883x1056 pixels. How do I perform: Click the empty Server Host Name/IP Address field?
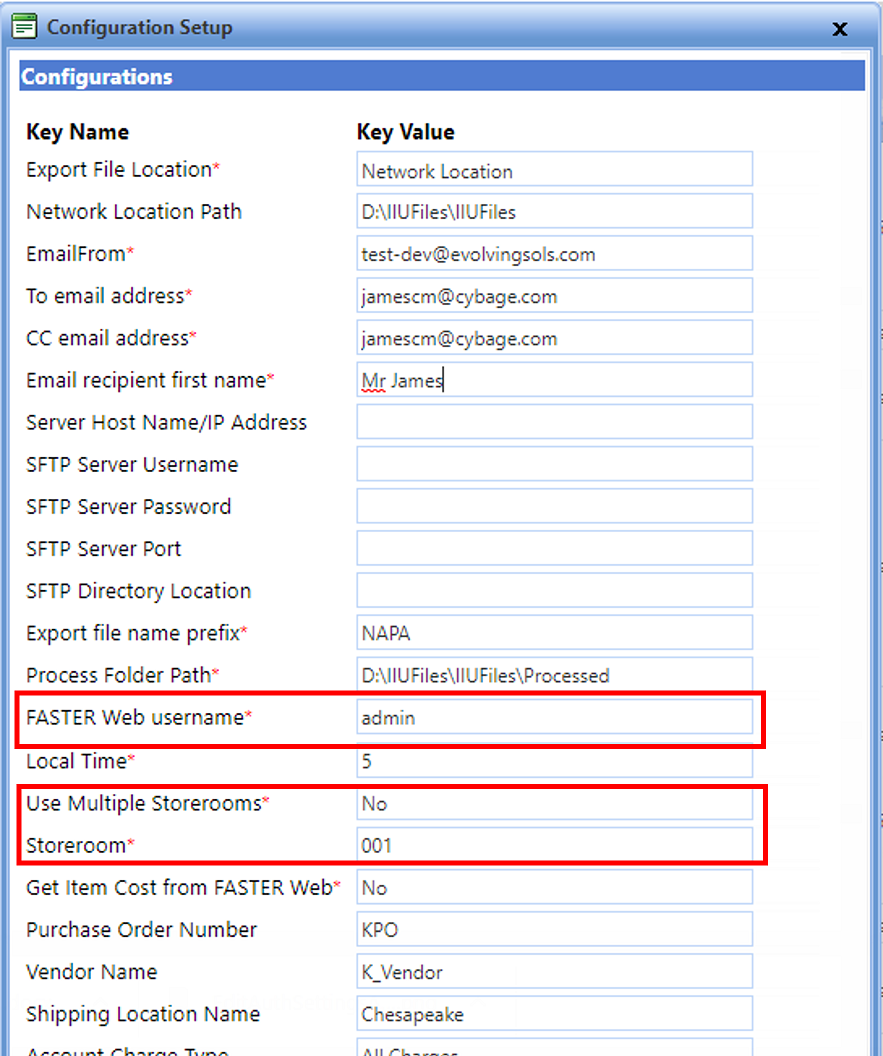[x=554, y=422]
